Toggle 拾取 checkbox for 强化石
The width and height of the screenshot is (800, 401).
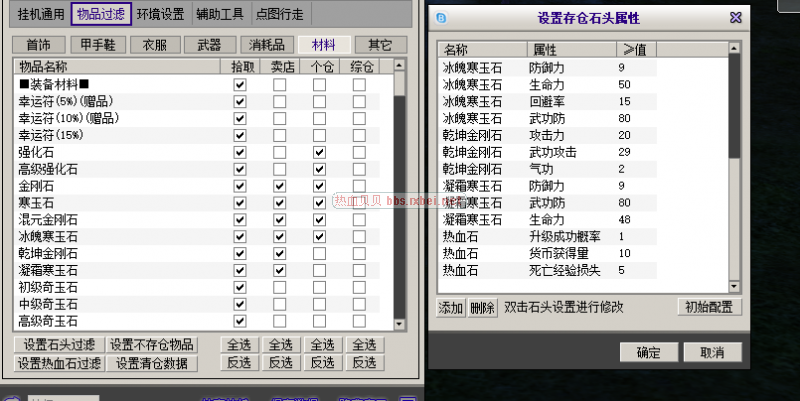pos(239,152)
